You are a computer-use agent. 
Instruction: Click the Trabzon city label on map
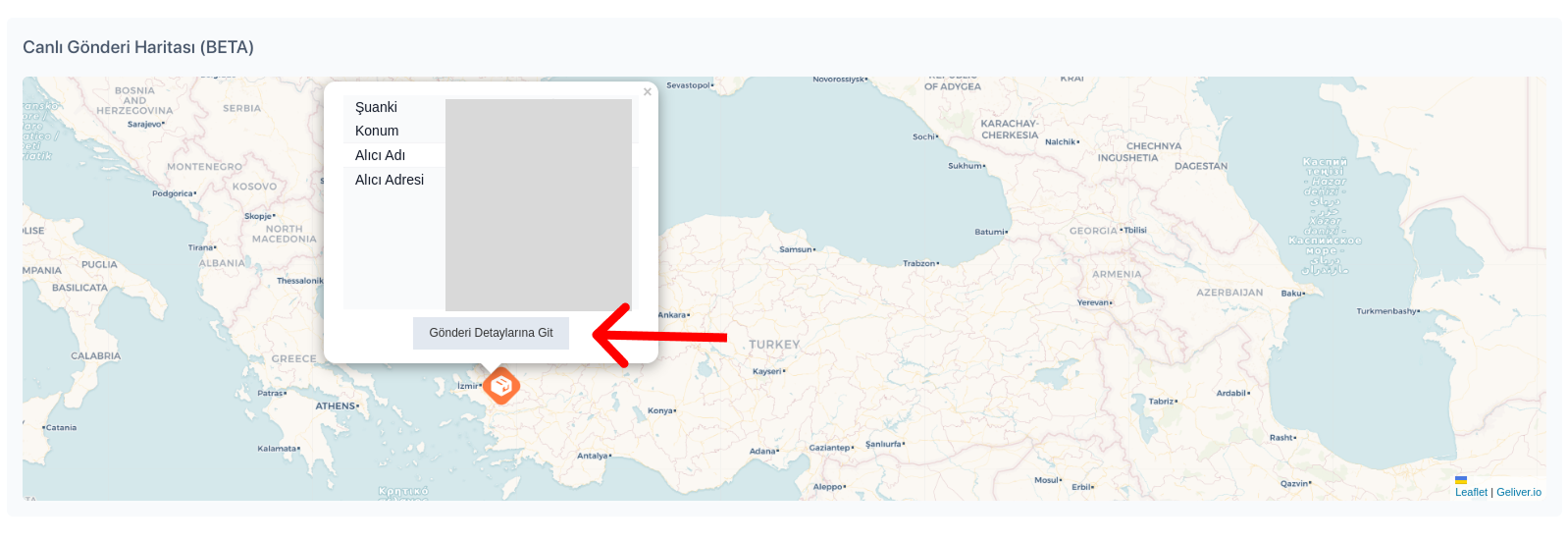click(919, 263)
